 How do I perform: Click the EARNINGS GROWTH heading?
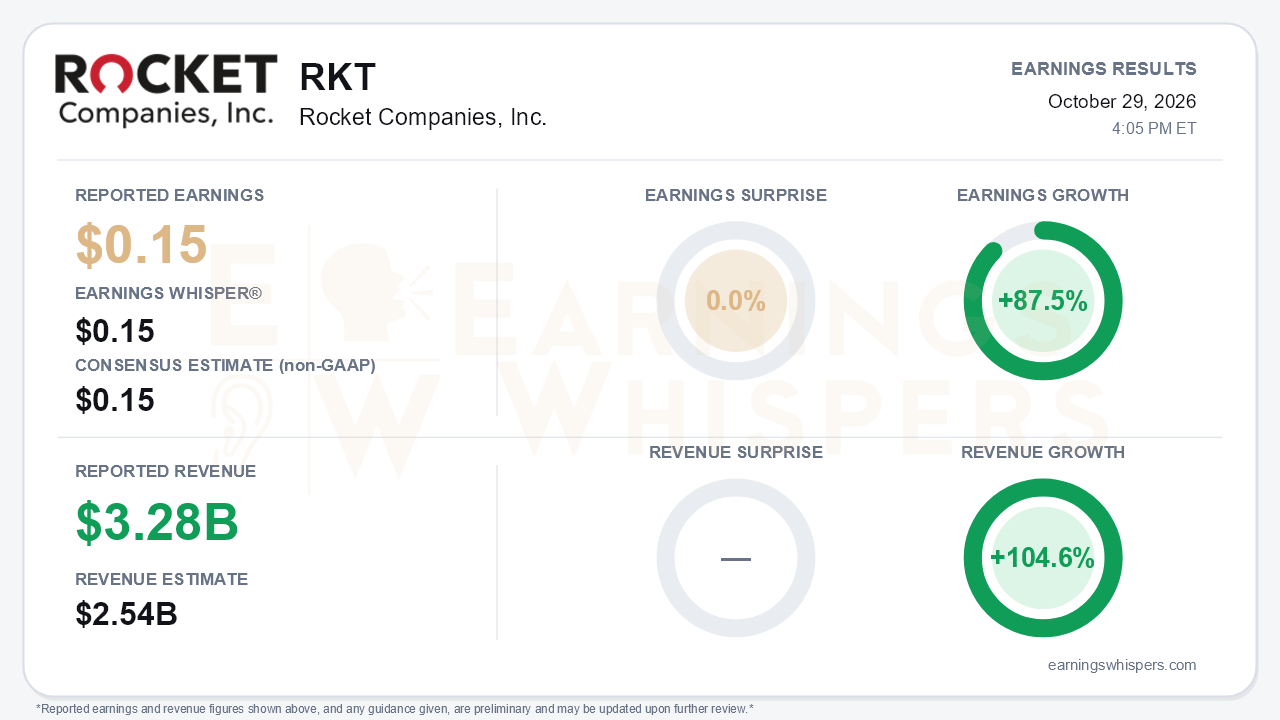pyautogui.click(x=1043, y=195)
